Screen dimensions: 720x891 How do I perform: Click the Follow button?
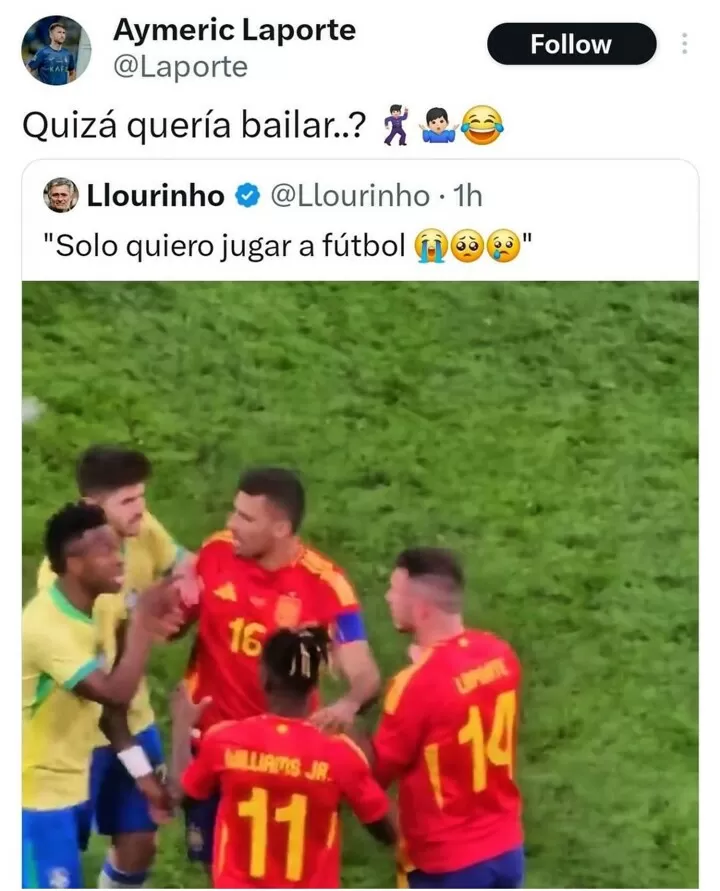[571, 44]
